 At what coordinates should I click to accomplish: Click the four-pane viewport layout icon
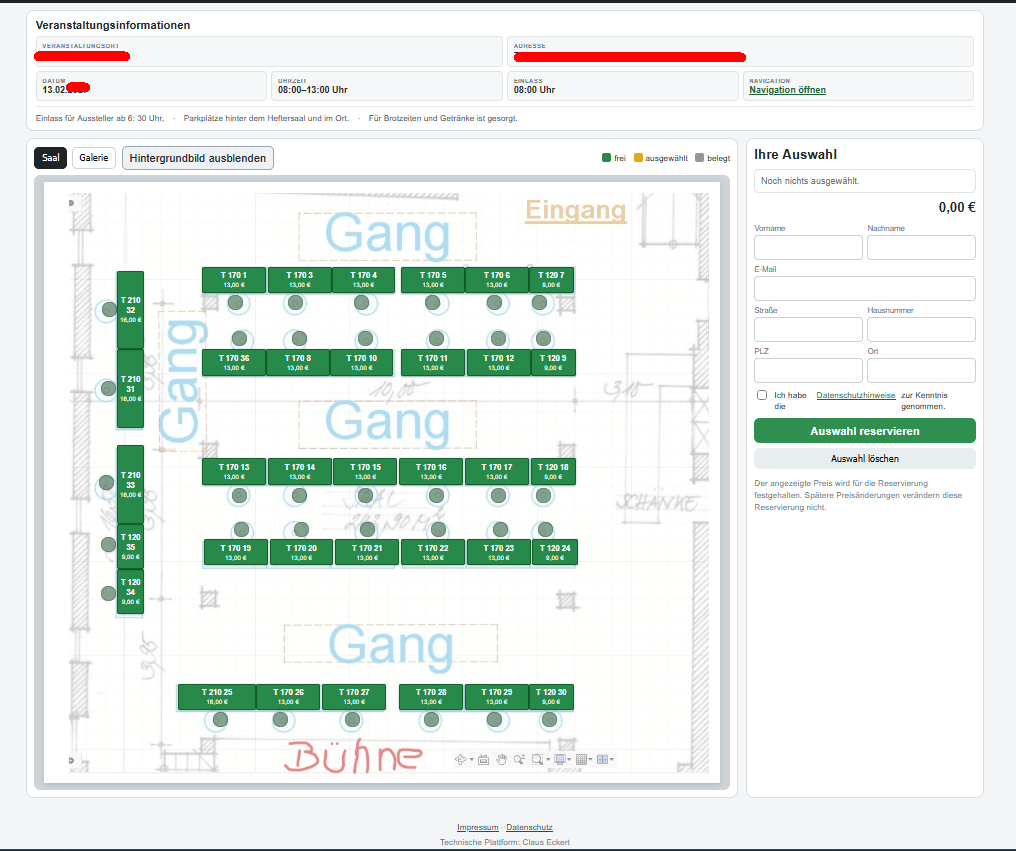tap(603, 759)
